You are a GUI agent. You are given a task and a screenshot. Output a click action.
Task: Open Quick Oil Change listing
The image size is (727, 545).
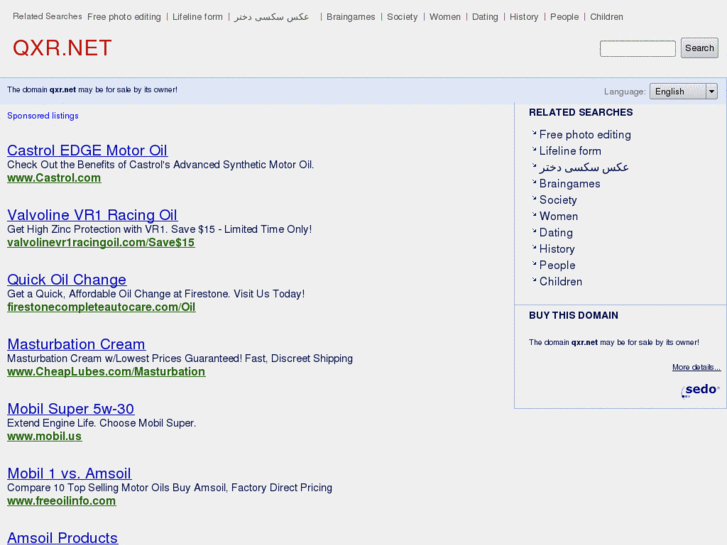tap(67, 279)
